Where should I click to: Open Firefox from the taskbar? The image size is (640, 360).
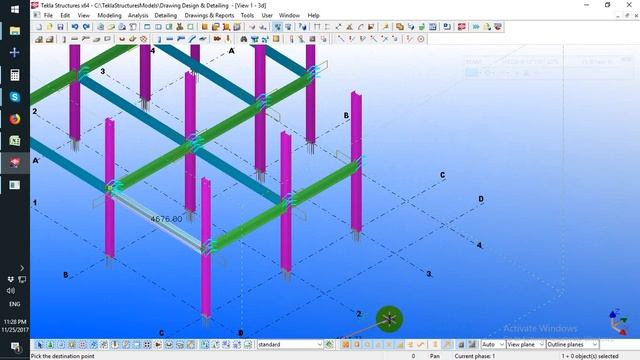[x=15, y=119]
